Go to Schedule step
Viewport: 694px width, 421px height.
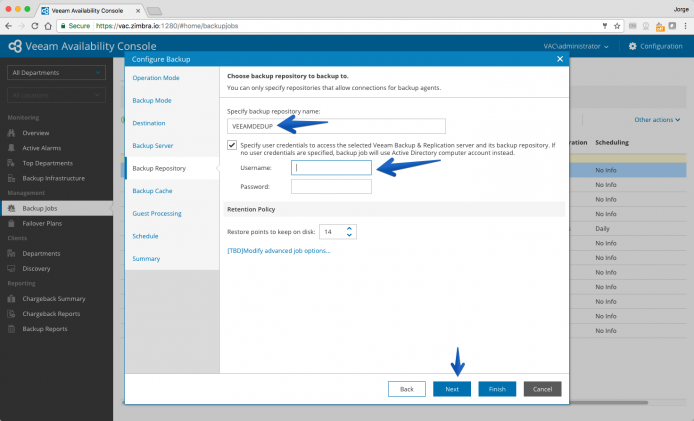coord(145,236)
